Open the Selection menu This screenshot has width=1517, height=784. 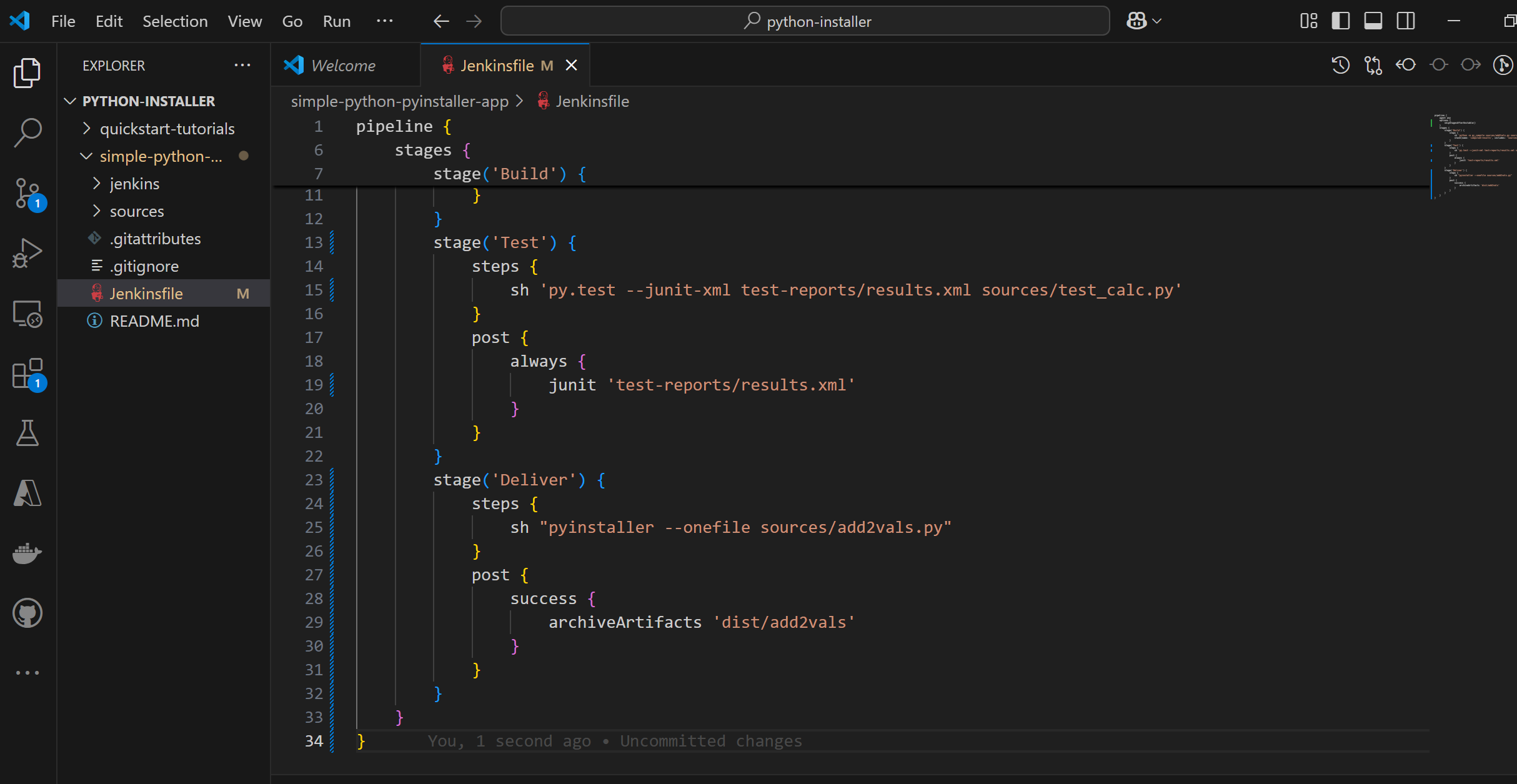[x=175, y=21]
